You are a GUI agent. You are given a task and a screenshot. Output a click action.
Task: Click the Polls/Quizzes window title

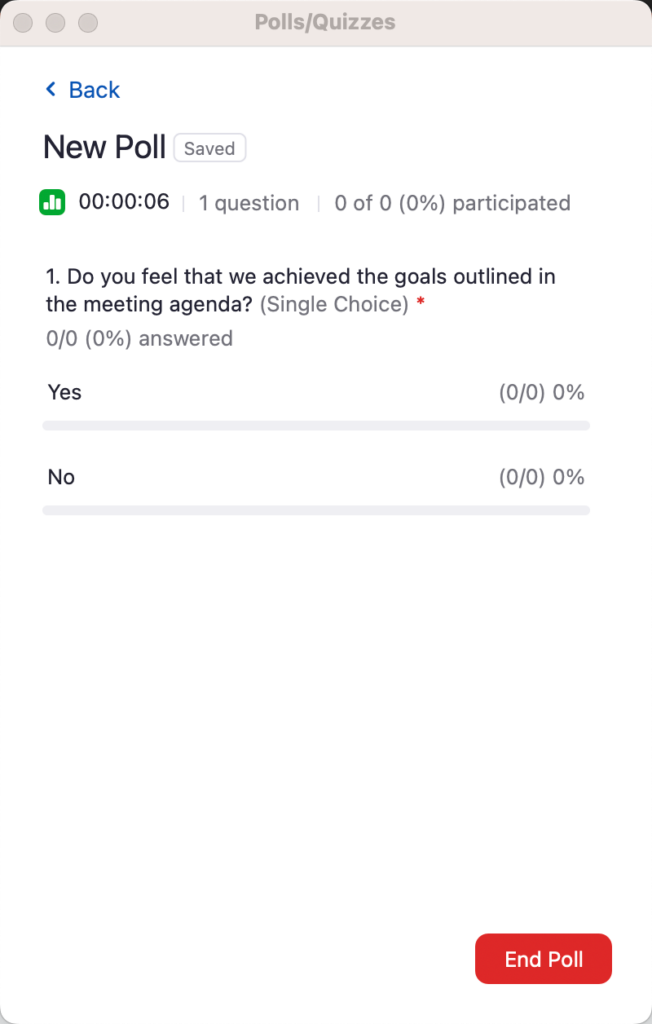[x=325, y=22]
